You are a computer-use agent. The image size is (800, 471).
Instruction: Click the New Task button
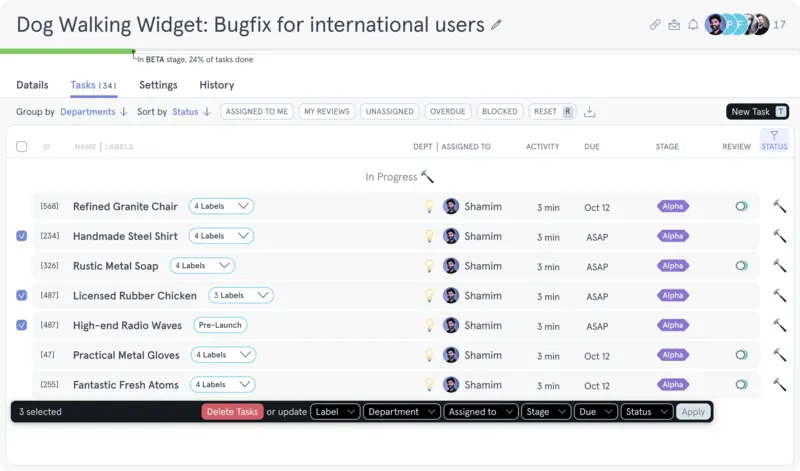tap(757, 111)
